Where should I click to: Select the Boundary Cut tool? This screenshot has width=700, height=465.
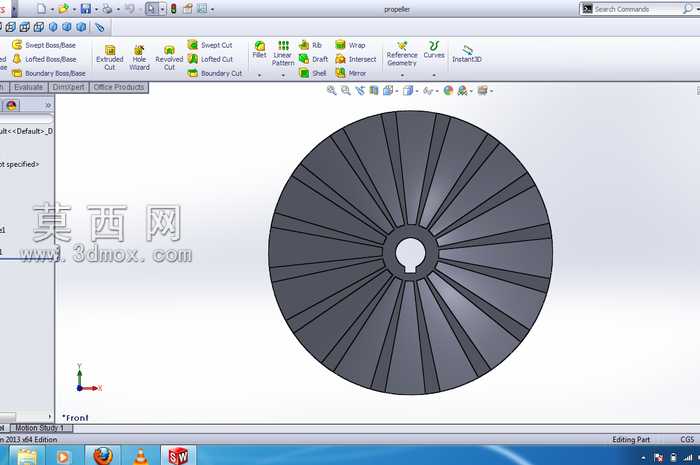214,73
